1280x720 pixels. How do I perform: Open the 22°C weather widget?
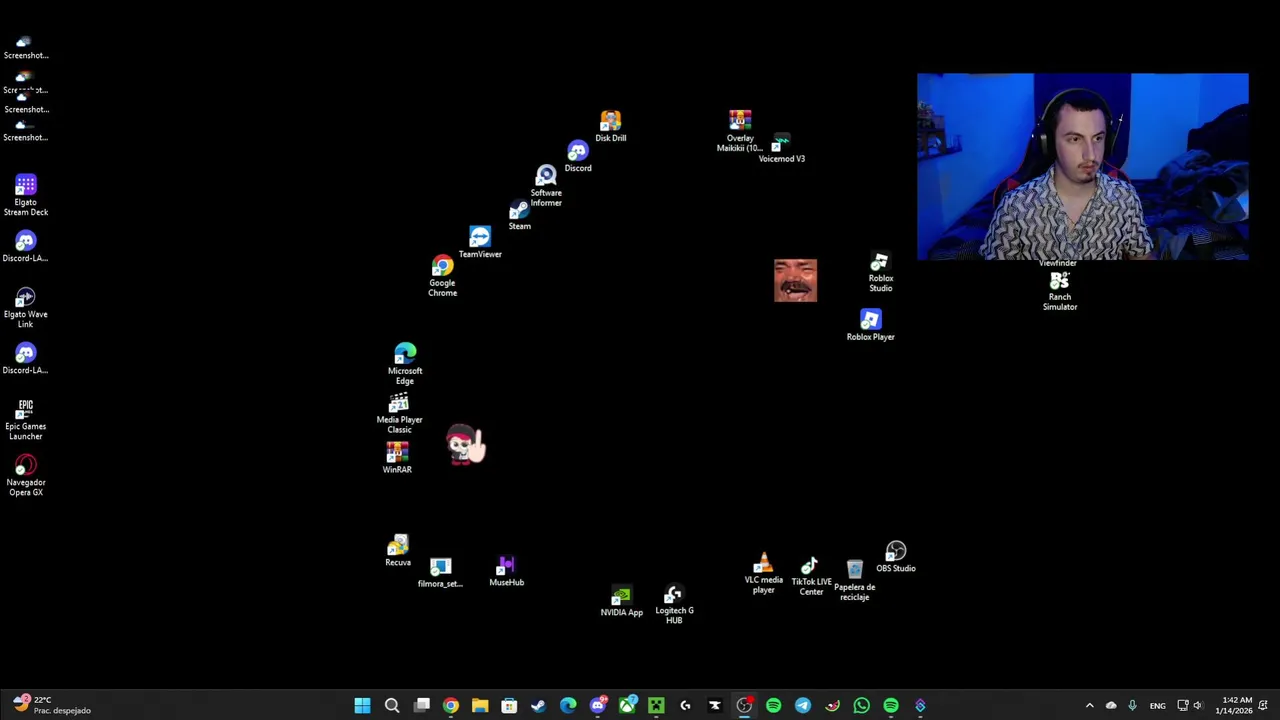pos(50,705)
